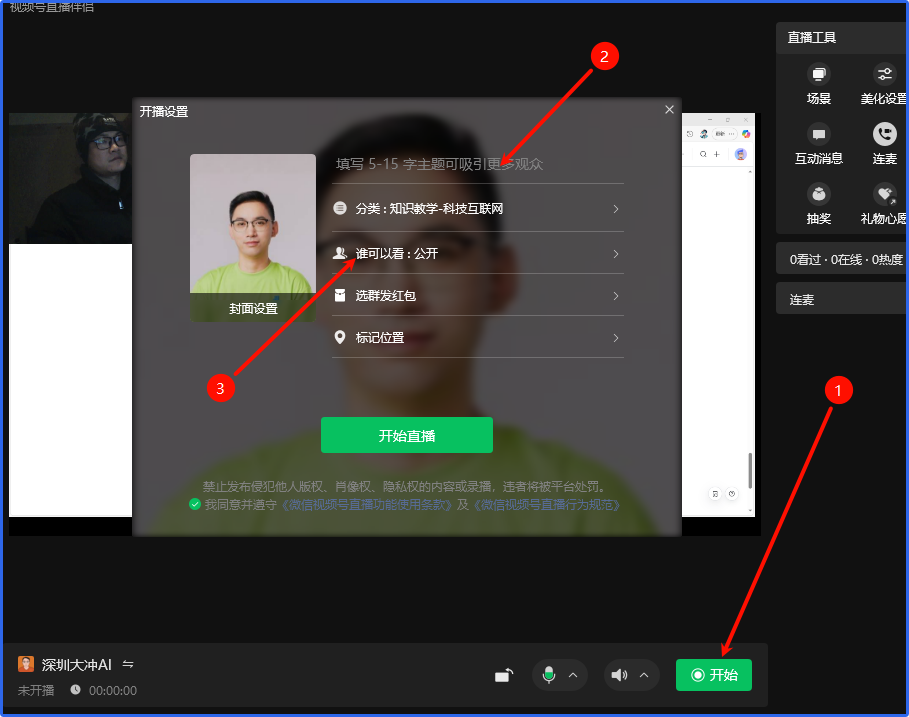Open the 互动消息 interactive messages tool

click(x=819, y=136)
